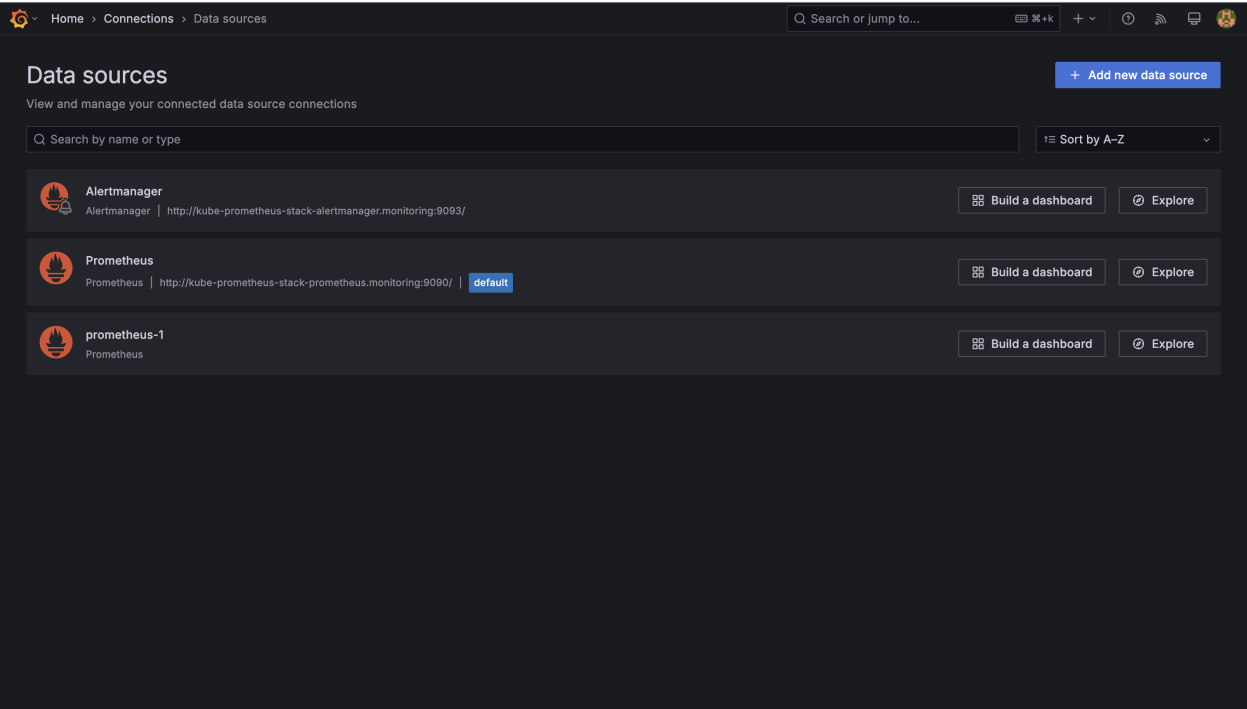Click the Data sources page heading
Viewport: 1247px width, 709px height.
tap(97, 75)
